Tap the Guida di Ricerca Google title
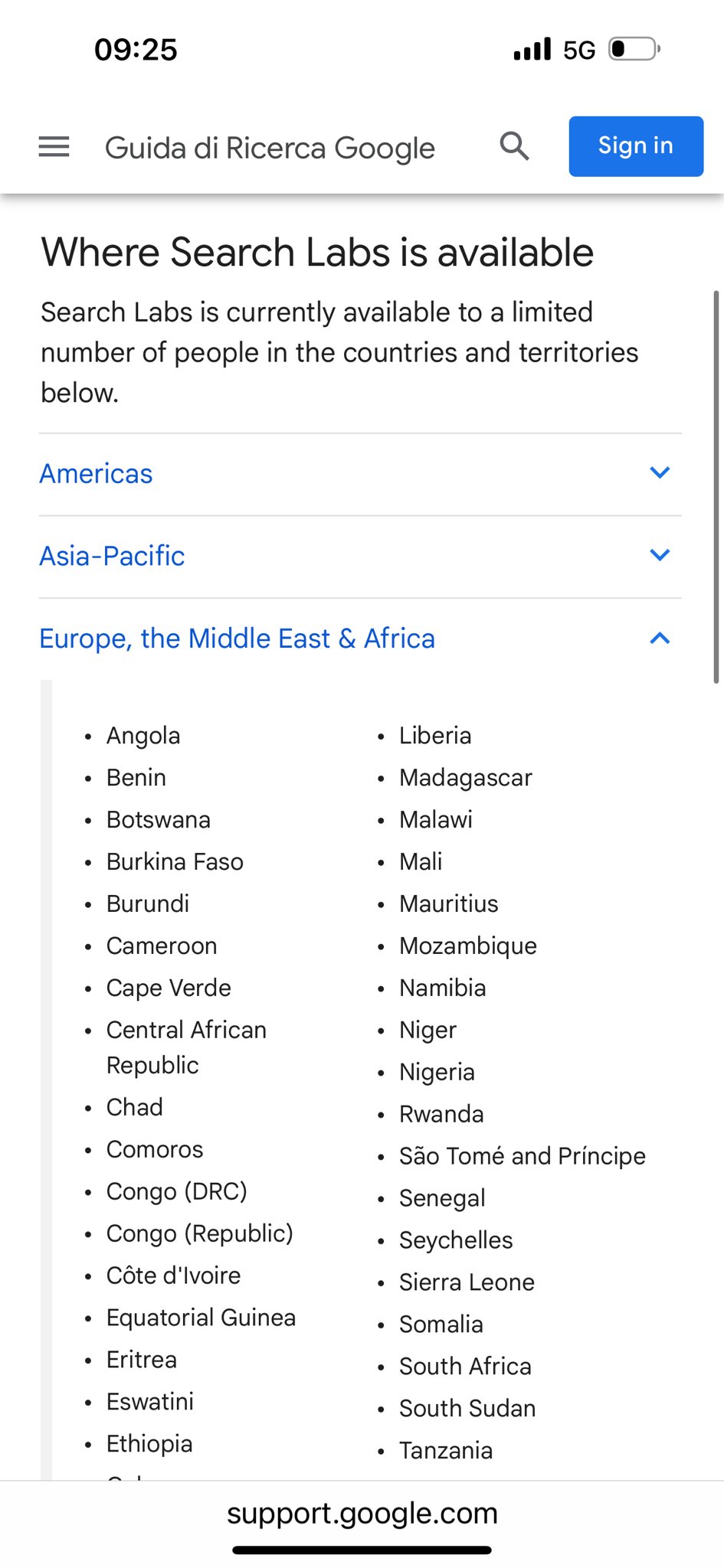The height and width of the screenshot is (1568, 724). [x=270, y=148]
